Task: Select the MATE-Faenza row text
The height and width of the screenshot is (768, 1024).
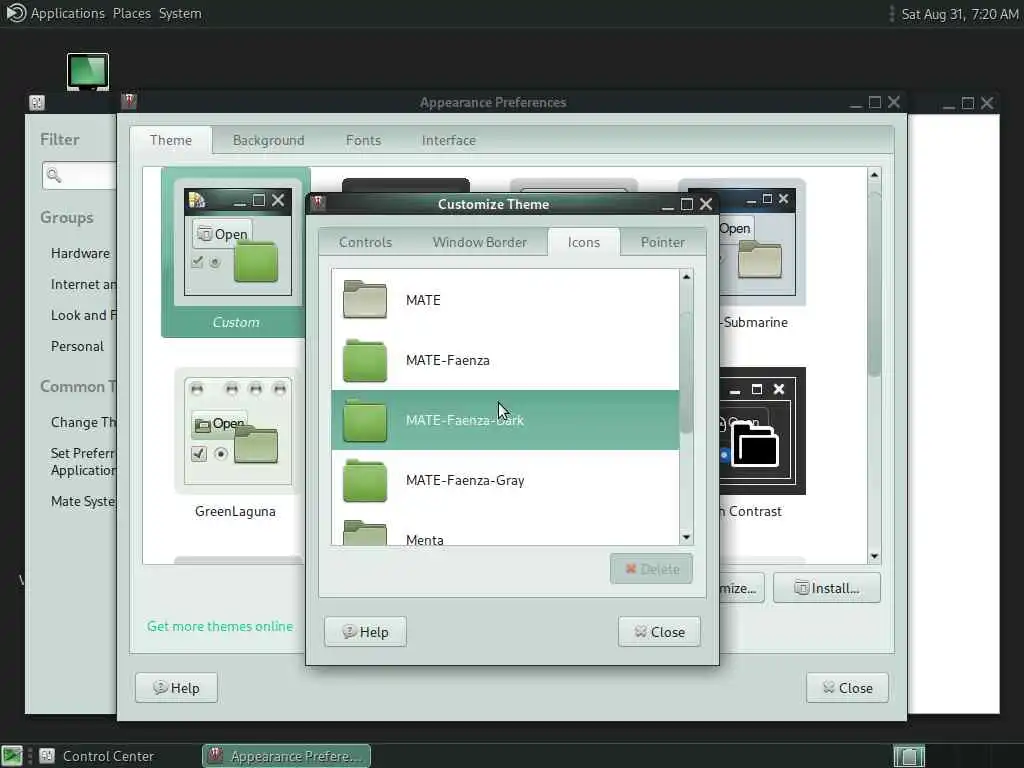Action: pyautogui.click(x=447, y=360)
